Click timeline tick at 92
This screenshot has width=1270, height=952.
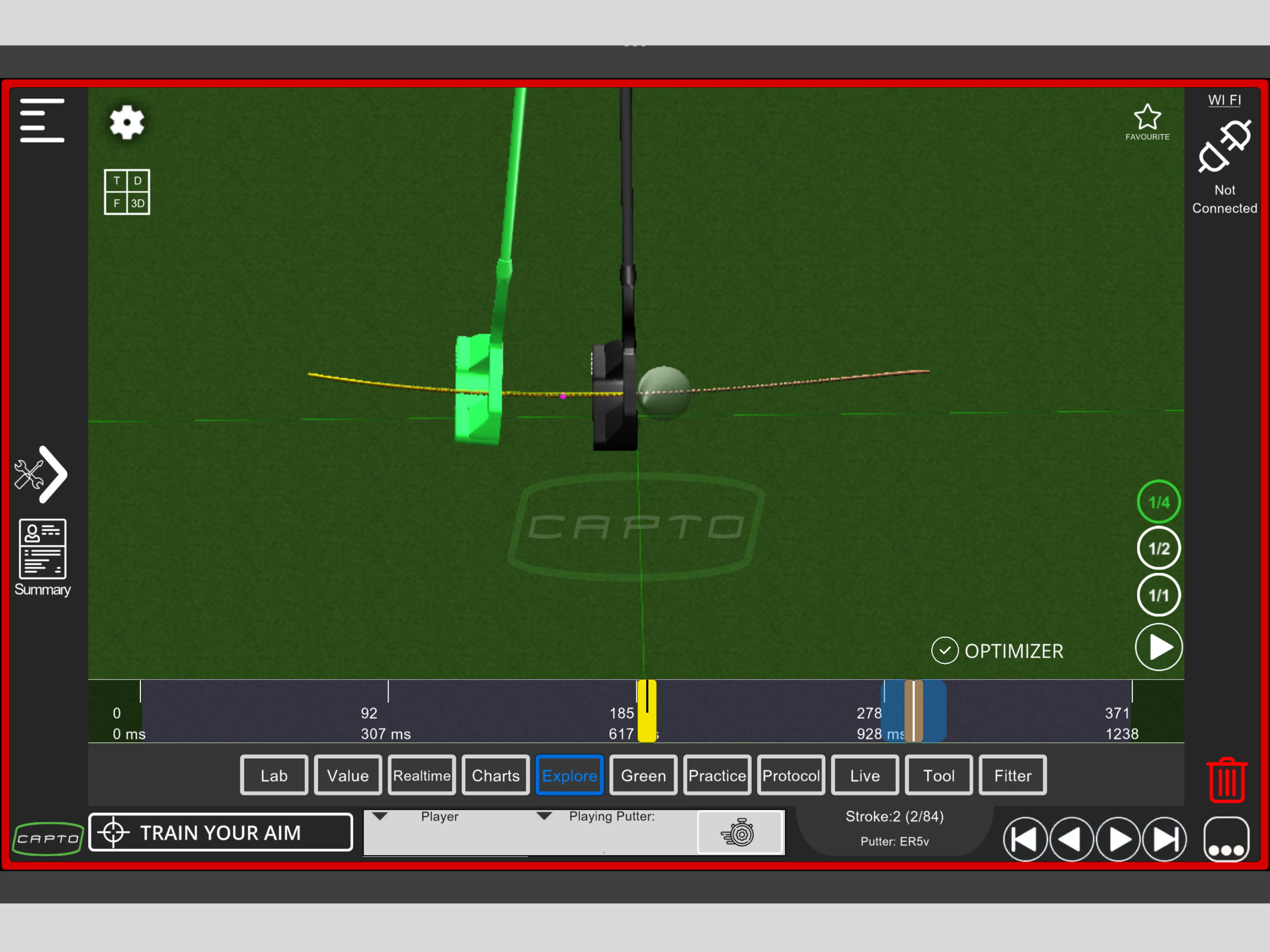pos(388,691)
